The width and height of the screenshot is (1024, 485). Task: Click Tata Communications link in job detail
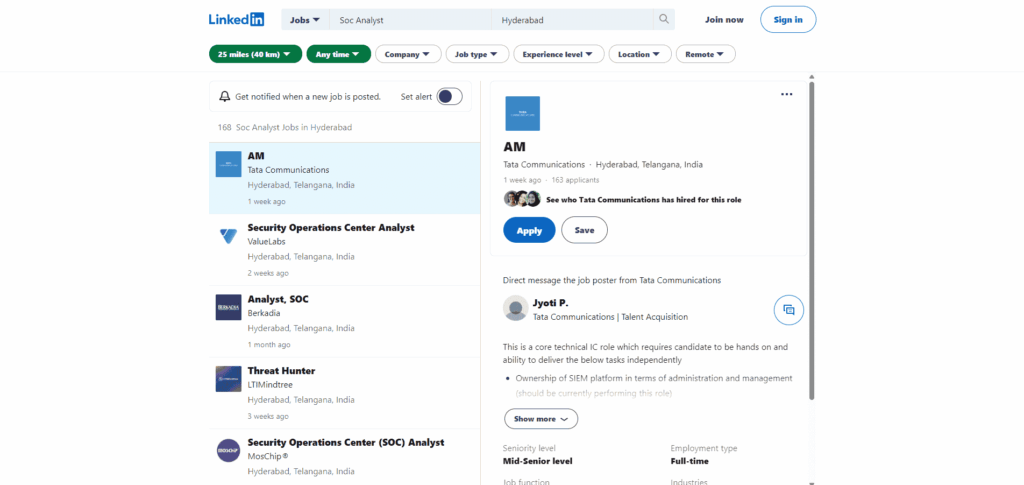[544, 164]
